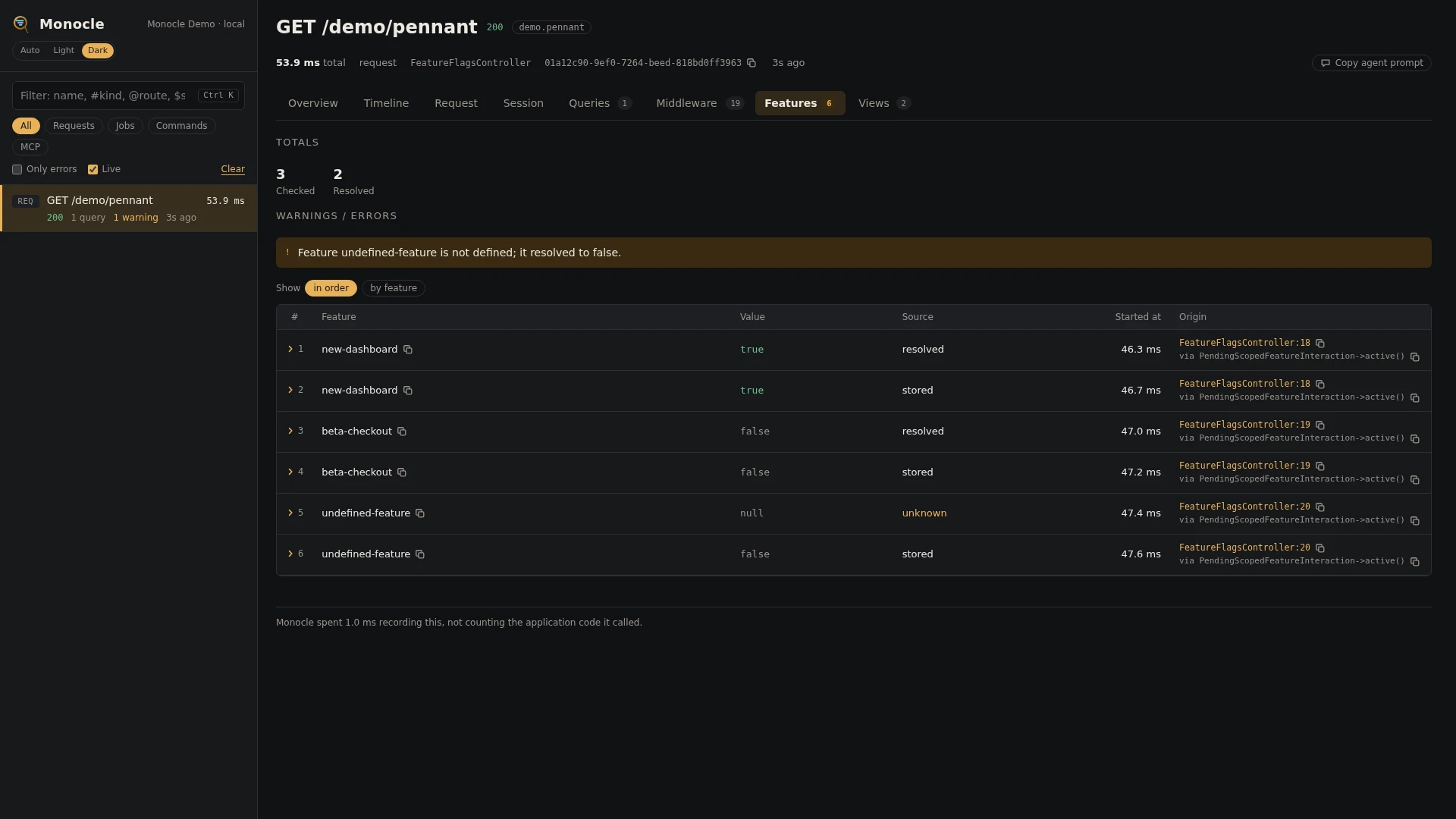Click Copy agent prompt button

tap(1371, 63)
